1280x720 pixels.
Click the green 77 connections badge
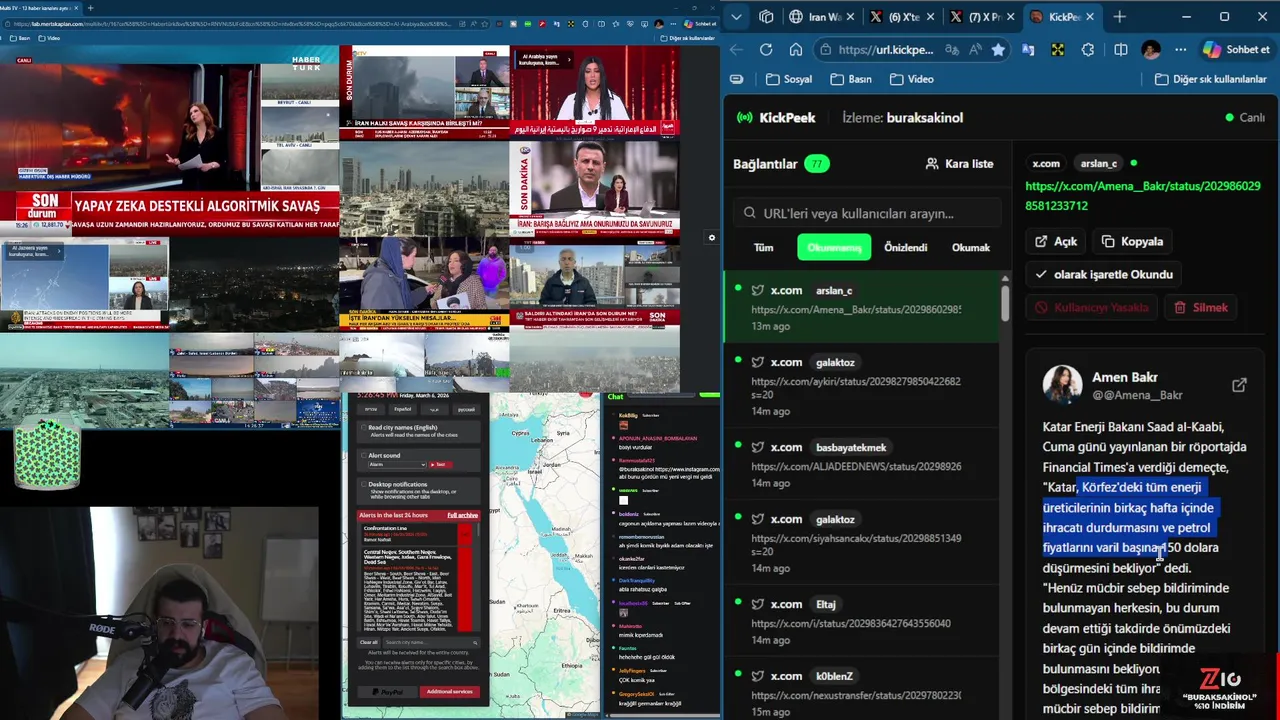(817, 164)
